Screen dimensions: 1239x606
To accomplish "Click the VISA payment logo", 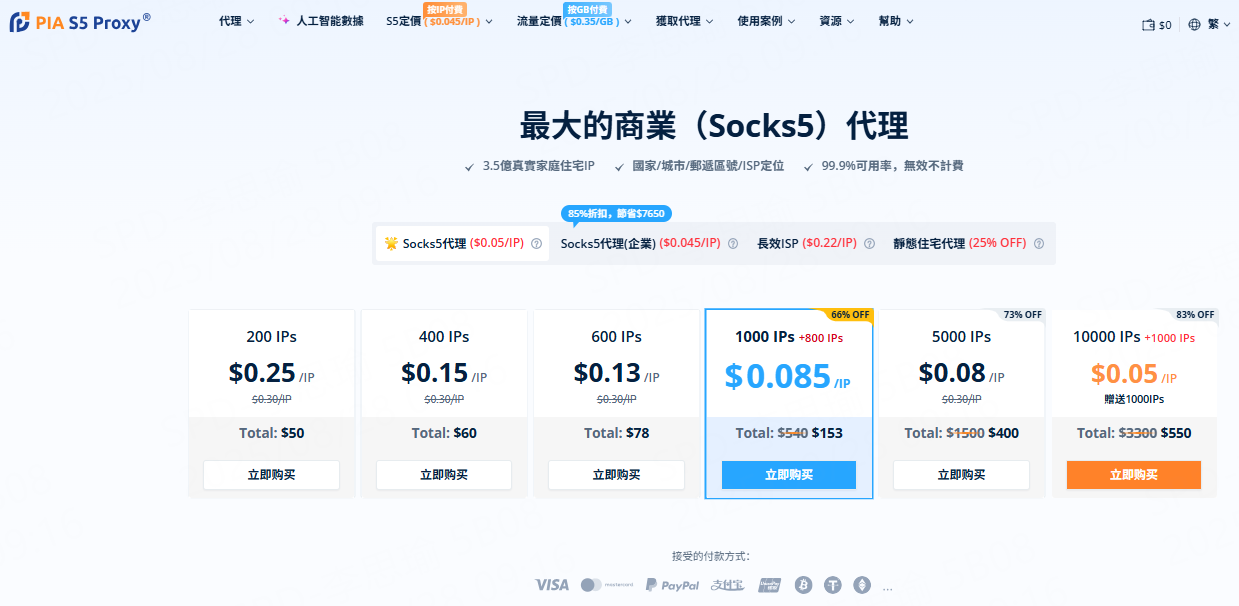I will point(551,585).
